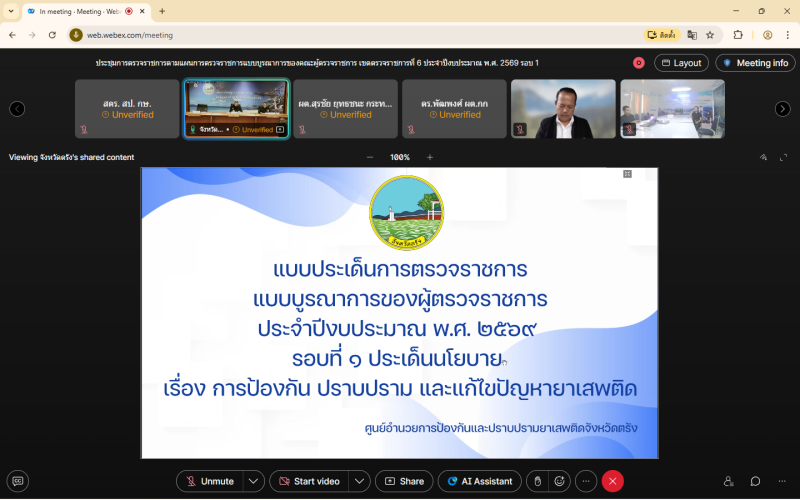800x500 pixels.
Task: Open the Layout options menu
Action: click(681, 63)
